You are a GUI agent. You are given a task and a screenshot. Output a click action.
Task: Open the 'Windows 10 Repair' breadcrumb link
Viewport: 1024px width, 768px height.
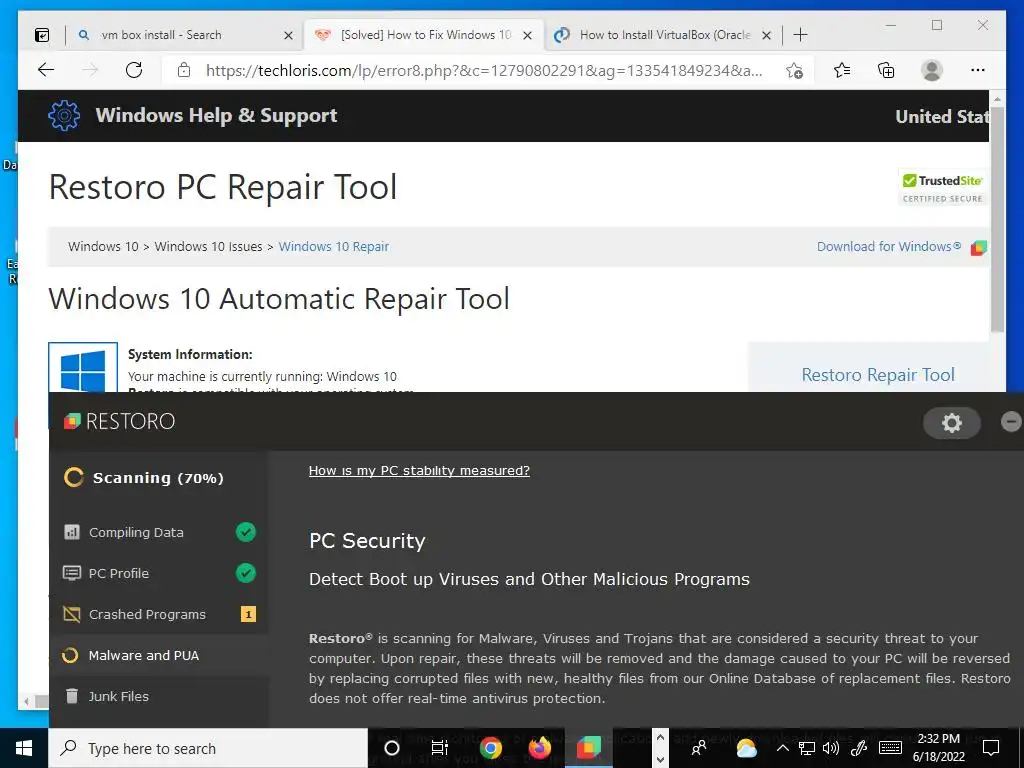click(334, 246)
